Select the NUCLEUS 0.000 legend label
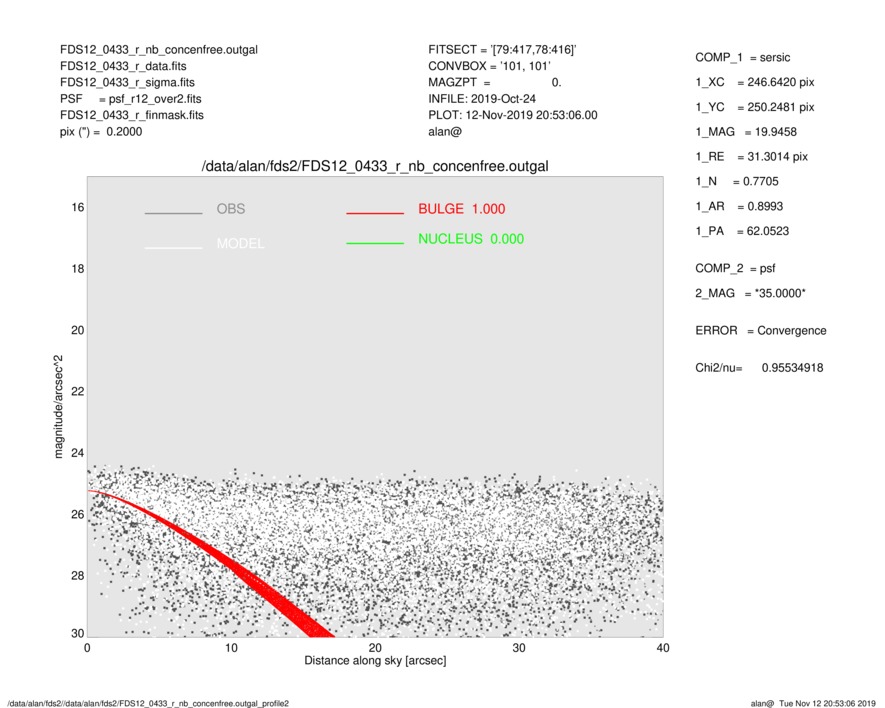885x708 pixels. [470, 239]
